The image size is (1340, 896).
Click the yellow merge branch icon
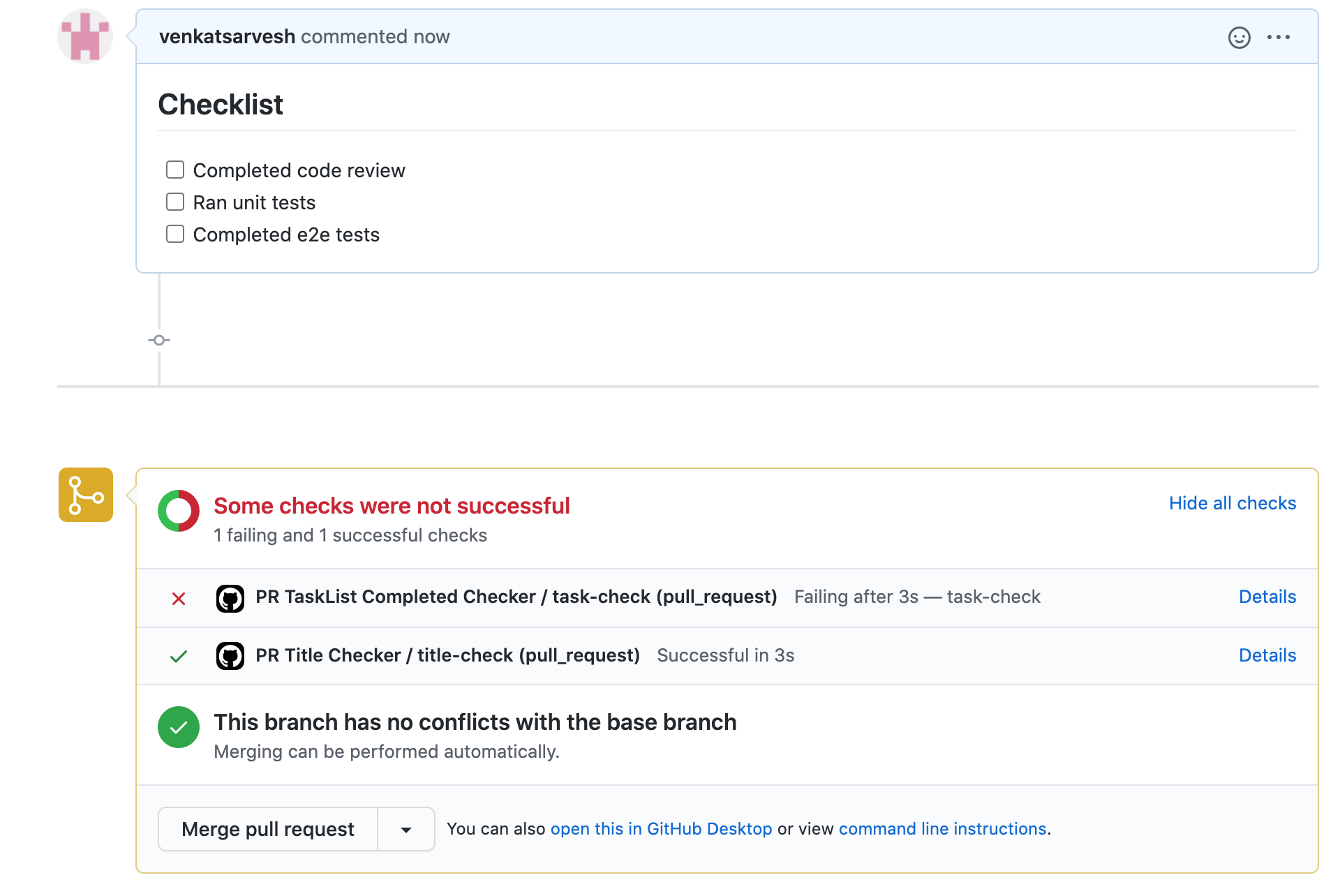[x=86, y=495]
